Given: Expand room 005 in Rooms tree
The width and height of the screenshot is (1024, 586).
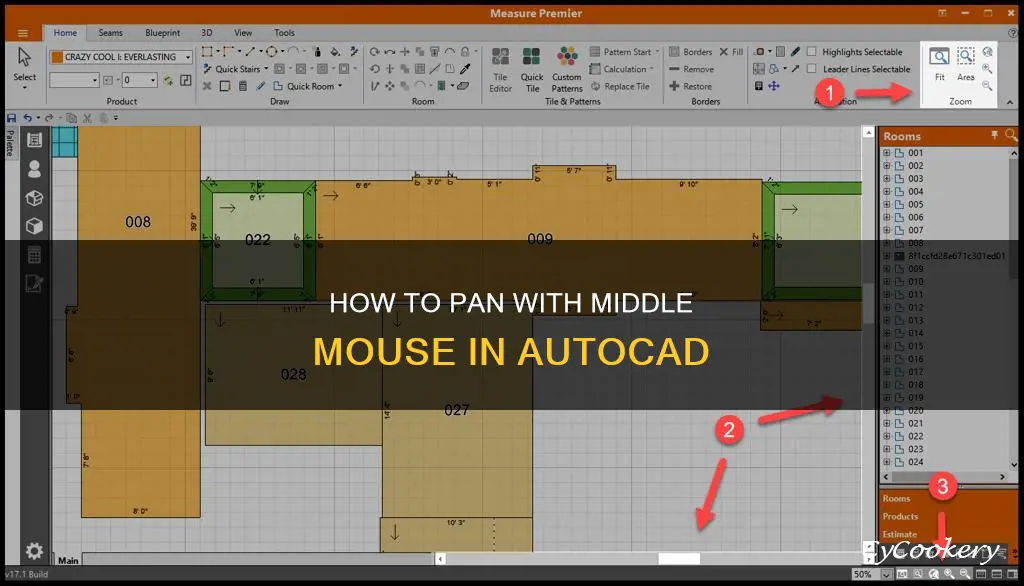Looking at the screenshot, I should [886, 204].
